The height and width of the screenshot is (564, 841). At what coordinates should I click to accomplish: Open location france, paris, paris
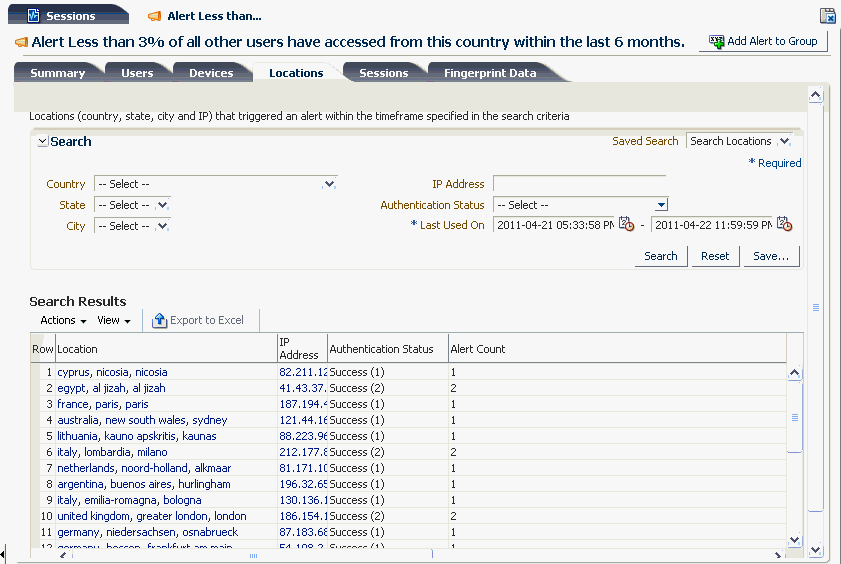(103, 404)
